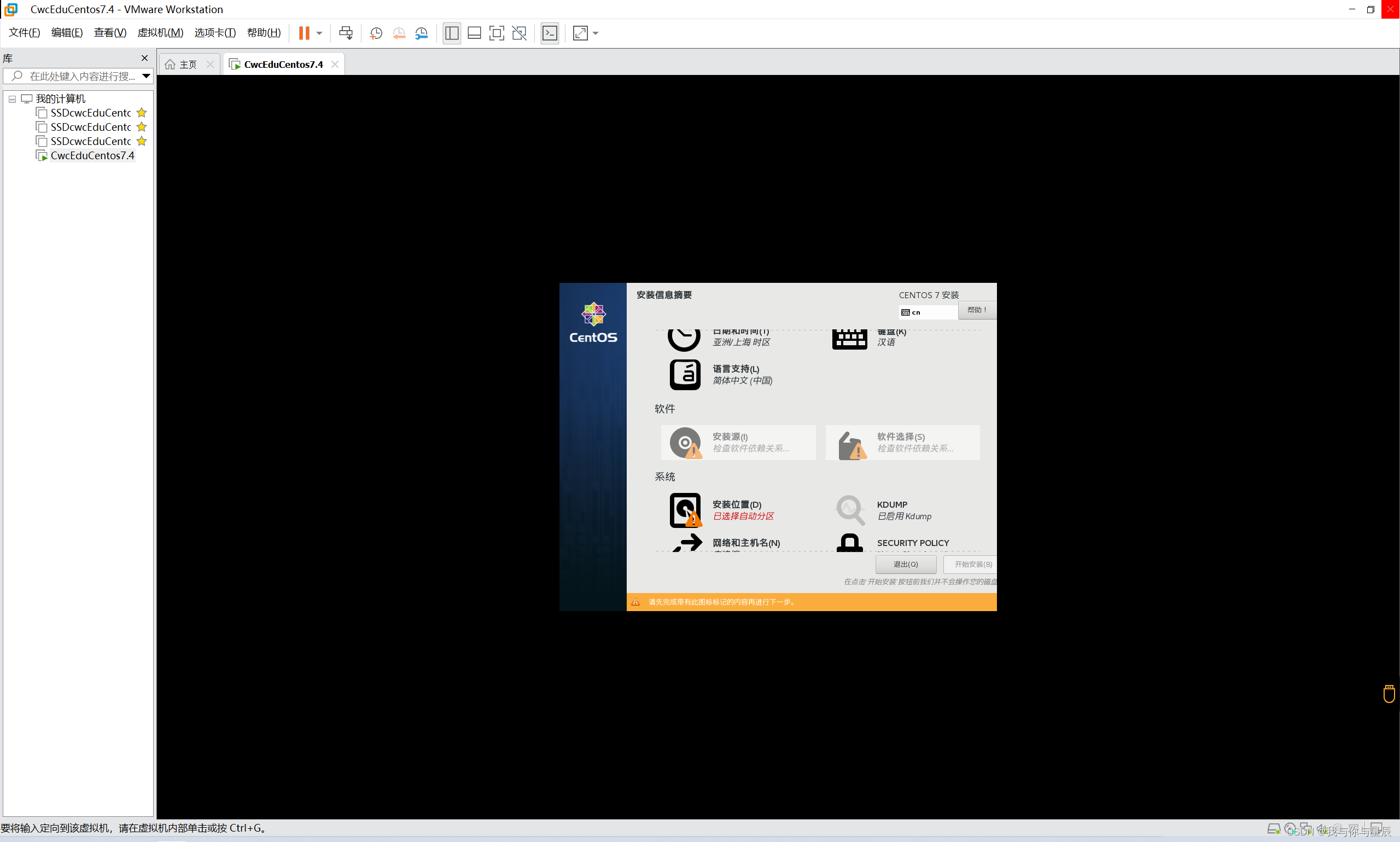Toggle the thumbnail bar view

[474, 33]
